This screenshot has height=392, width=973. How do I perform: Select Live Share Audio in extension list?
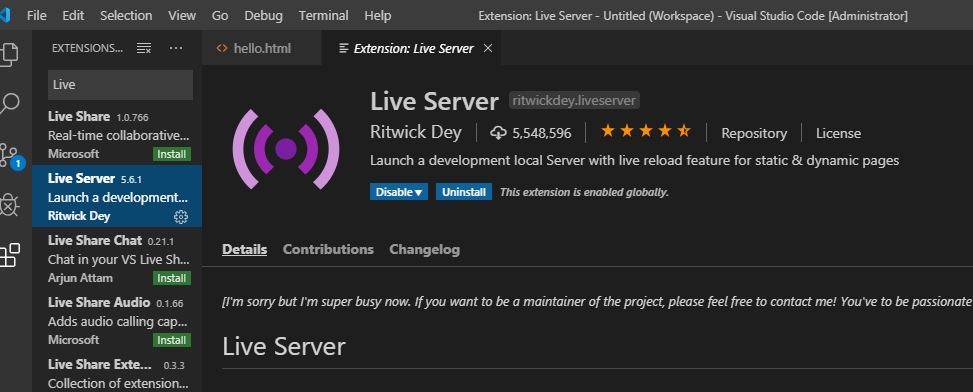[x=117, y=320]
